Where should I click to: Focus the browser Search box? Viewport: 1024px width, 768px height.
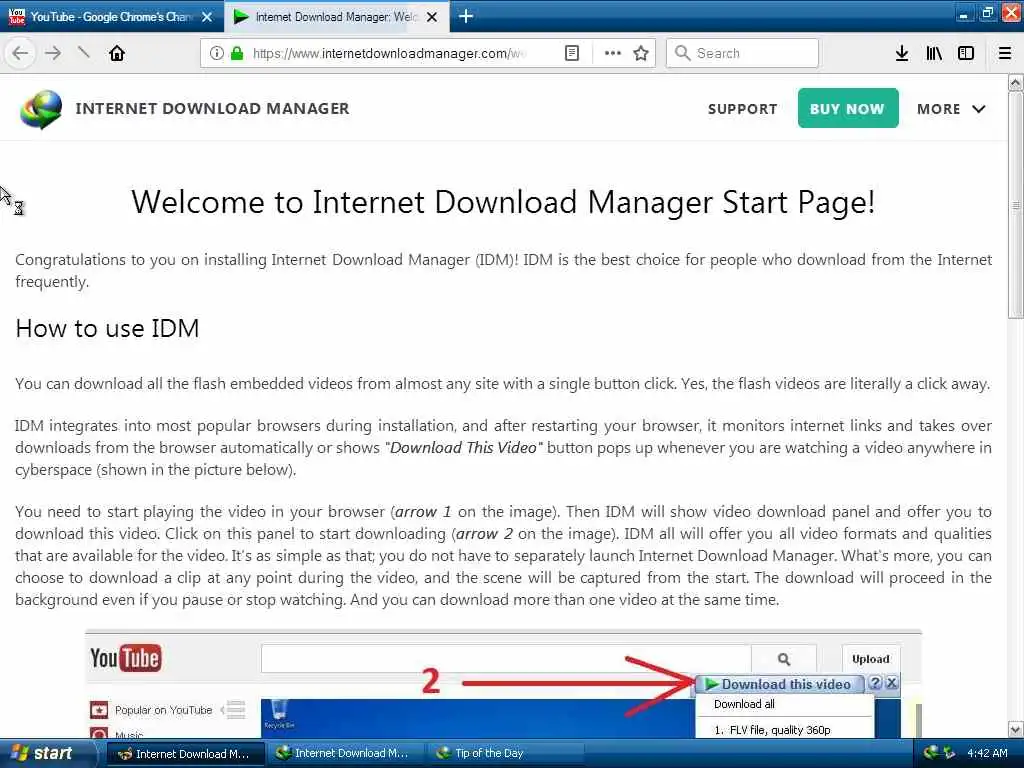point(742,53)
